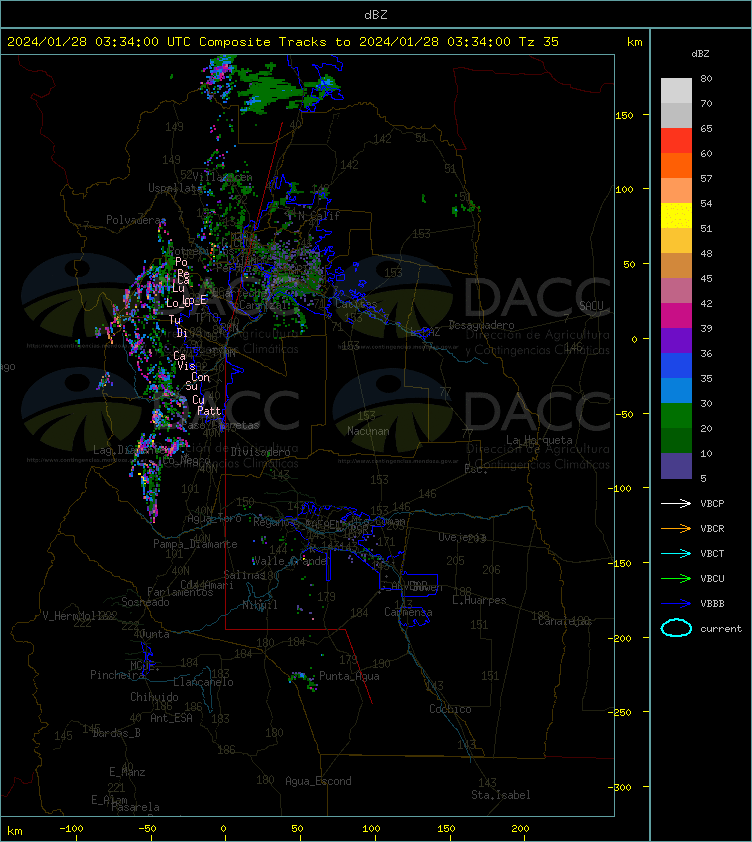Viewport: 752px width, 842px height.
Task: Click the 'VBBB' legend label
Action: point(712,604)
